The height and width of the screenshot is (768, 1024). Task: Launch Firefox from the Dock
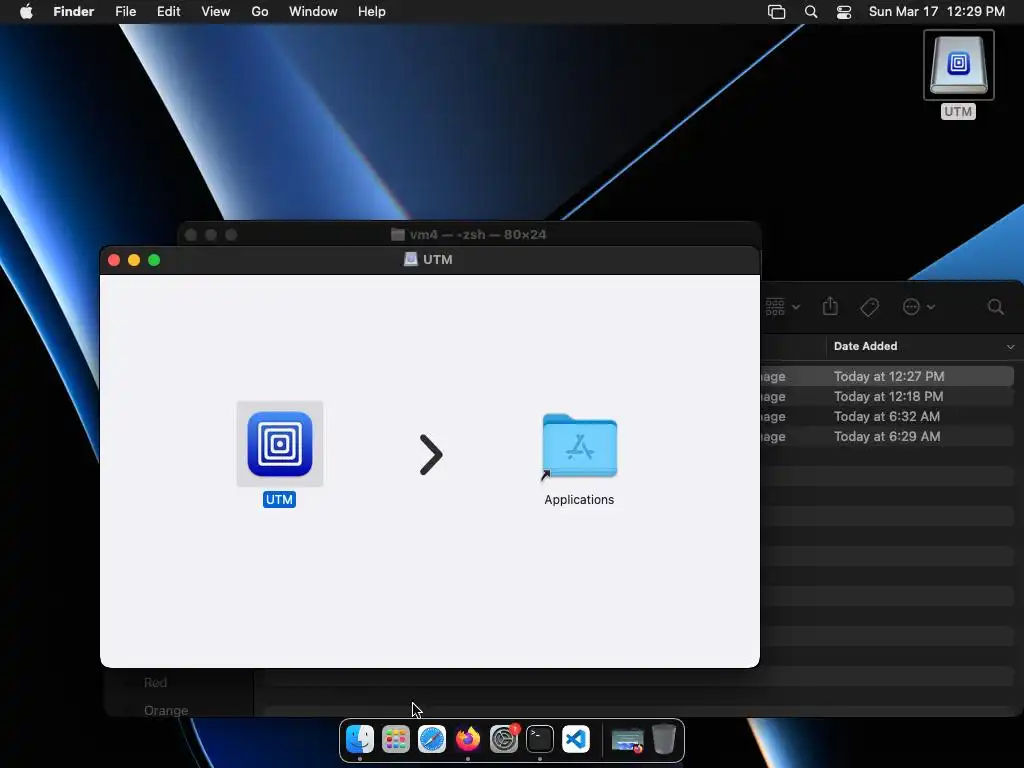pos(468,739)
